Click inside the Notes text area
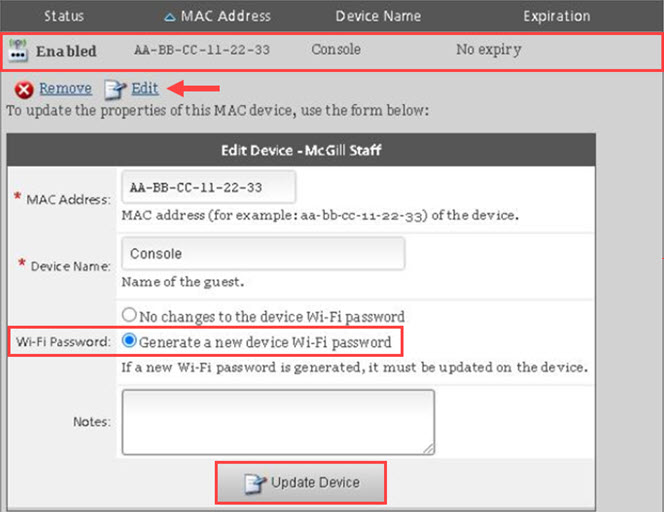The height and width of the screenshot is (512, 664). [x=278, y=422]
